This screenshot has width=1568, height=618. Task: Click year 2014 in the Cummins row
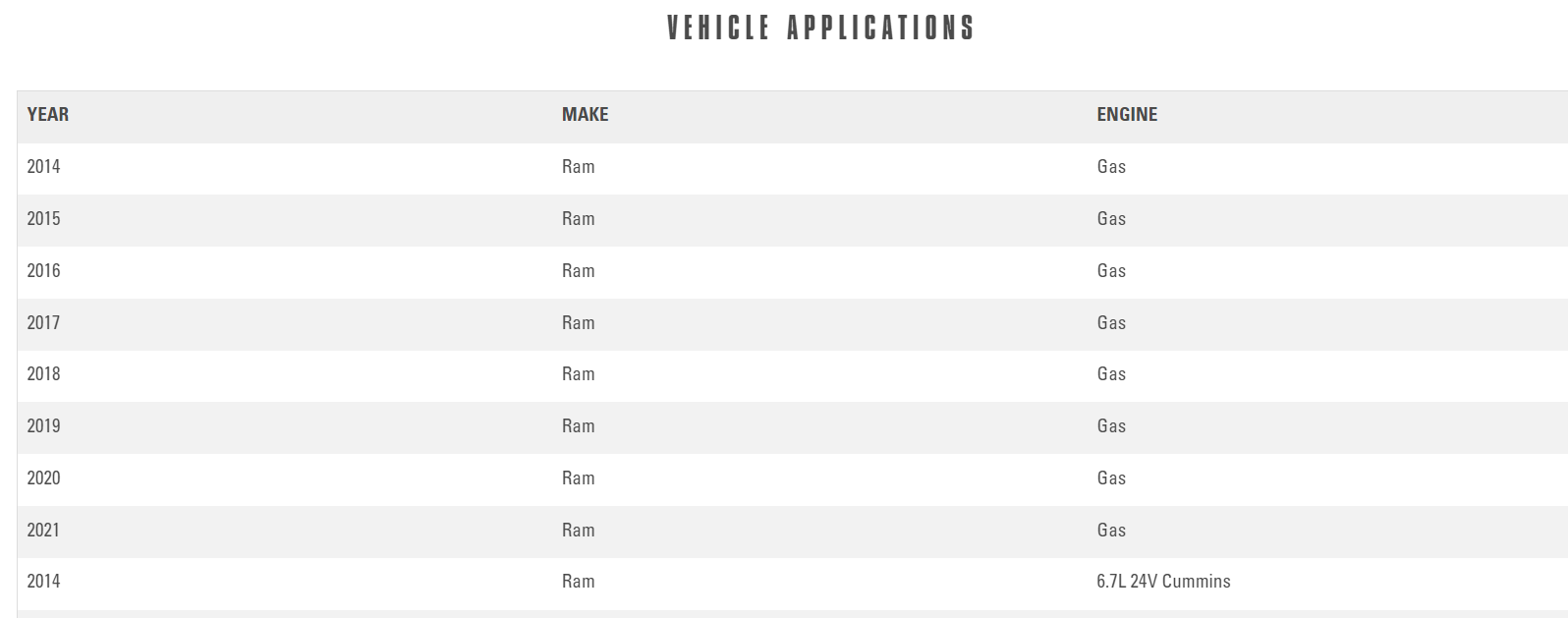[43, 582]
